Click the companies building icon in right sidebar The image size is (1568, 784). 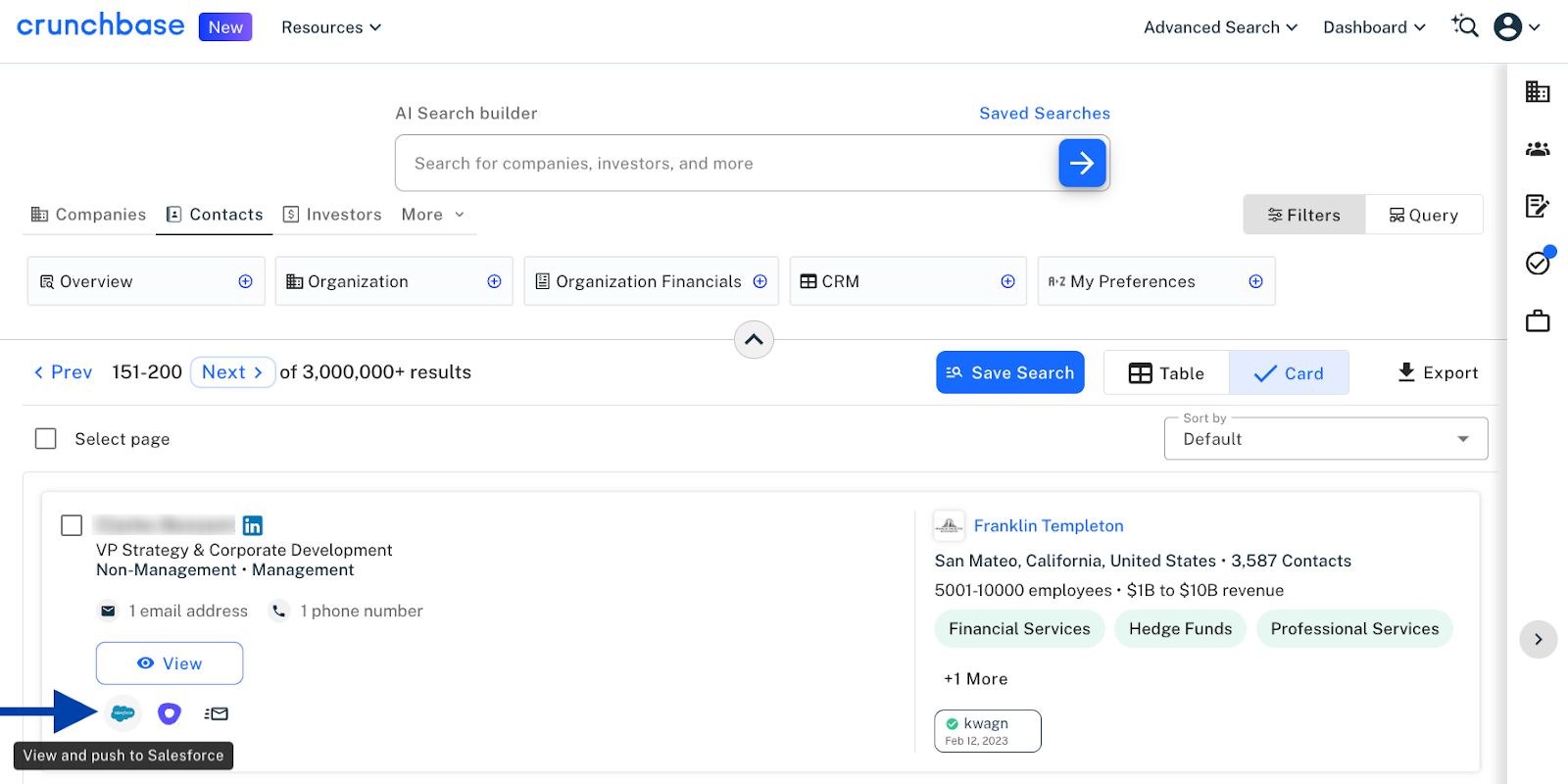pyautogui.click(x=1538, y=92)
